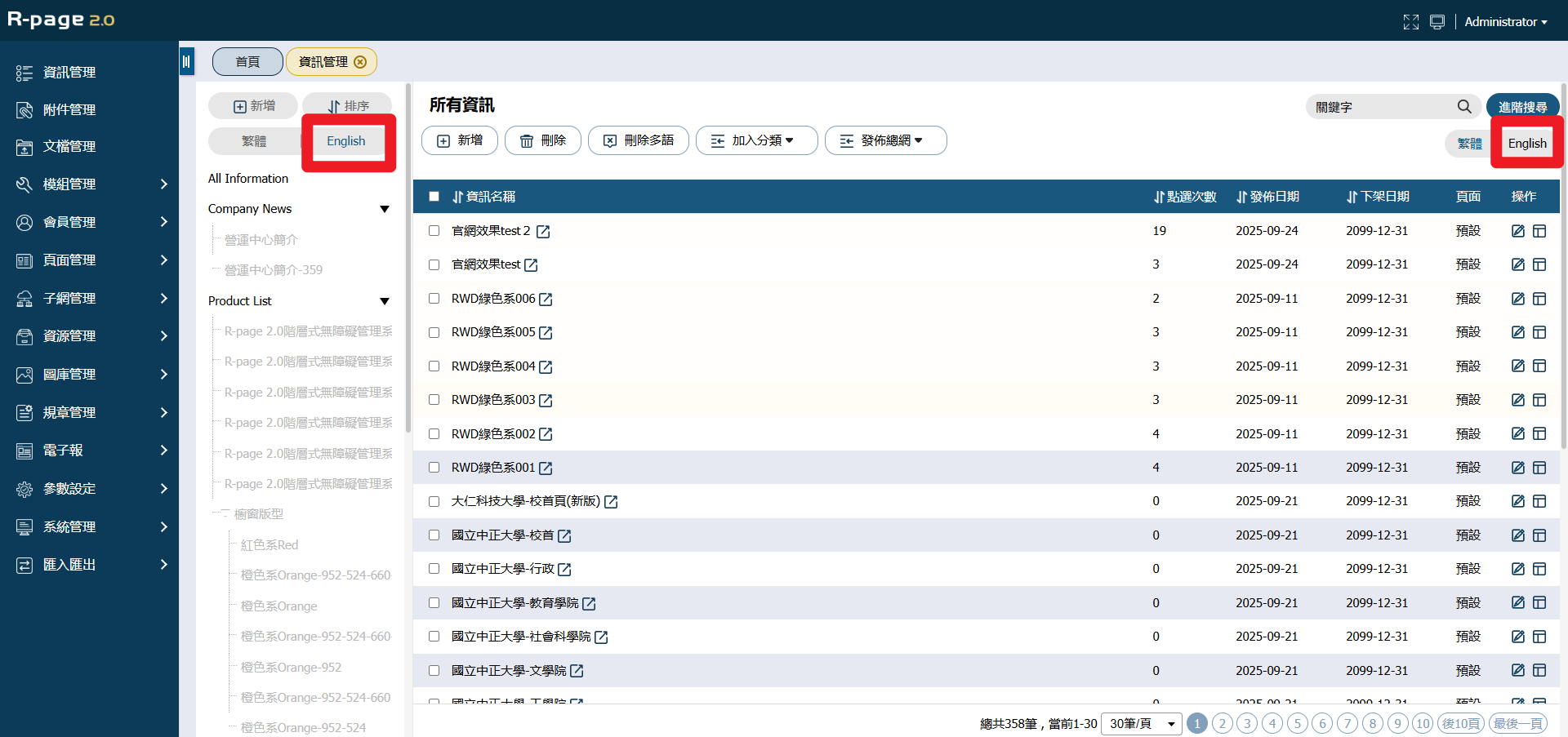Switch to the 首頁 tab

coord(247,62)
